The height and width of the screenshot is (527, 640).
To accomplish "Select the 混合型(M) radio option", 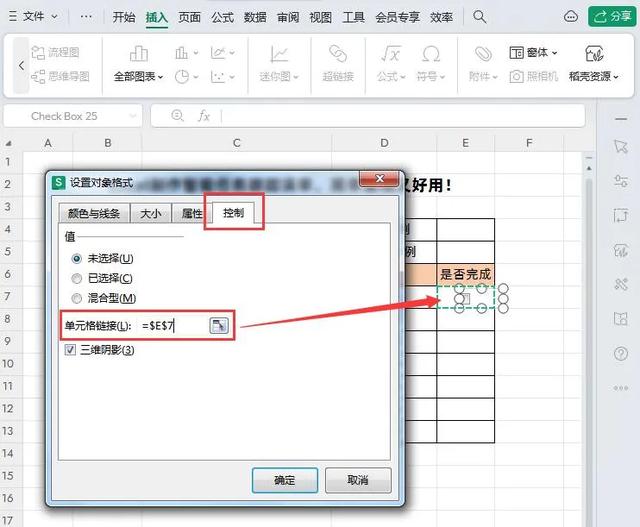I will click(76, 298).
